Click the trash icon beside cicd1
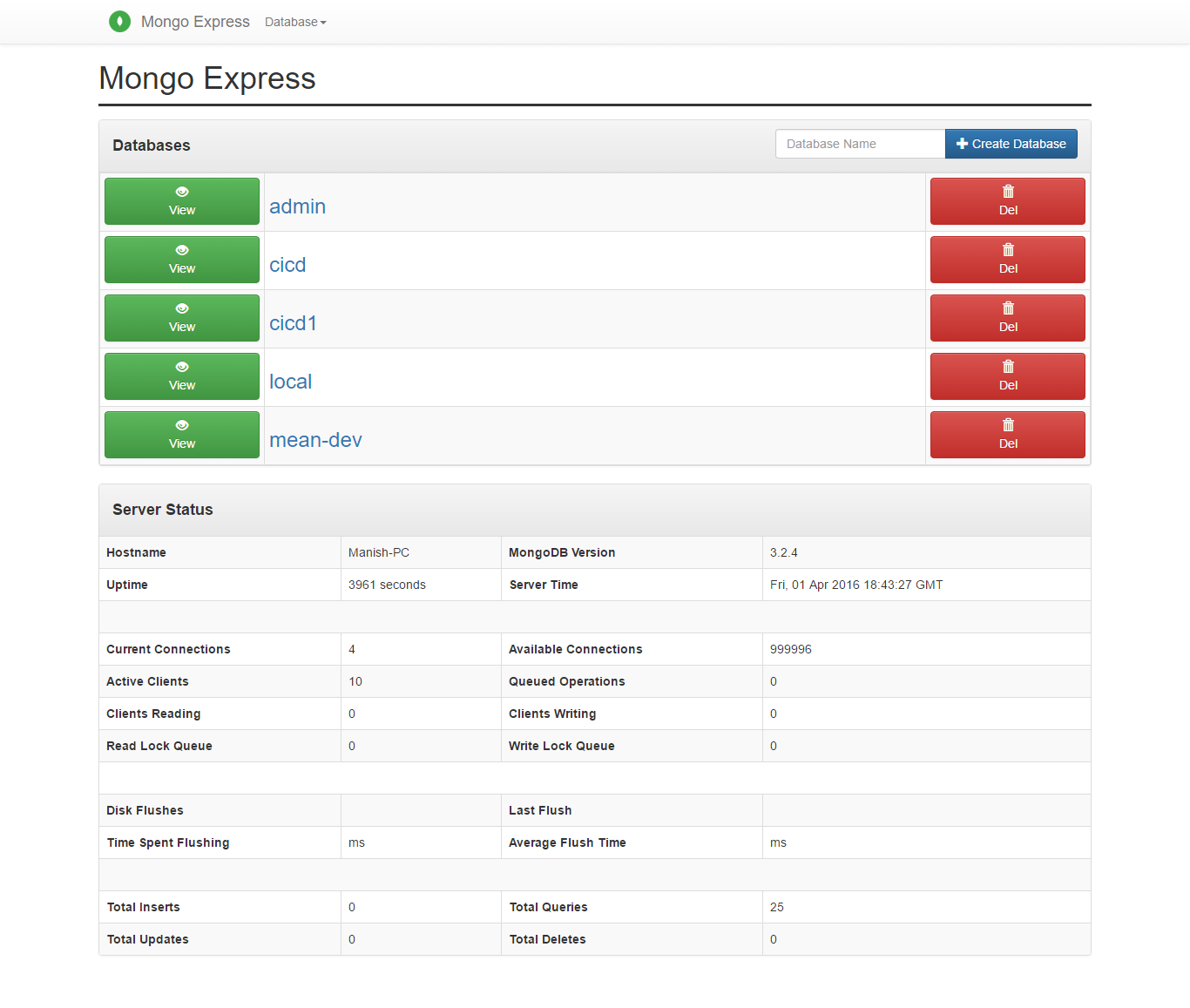The width and height of the screenshot is (1190, 1008). pyautogui.click(x=1007, y=308)
